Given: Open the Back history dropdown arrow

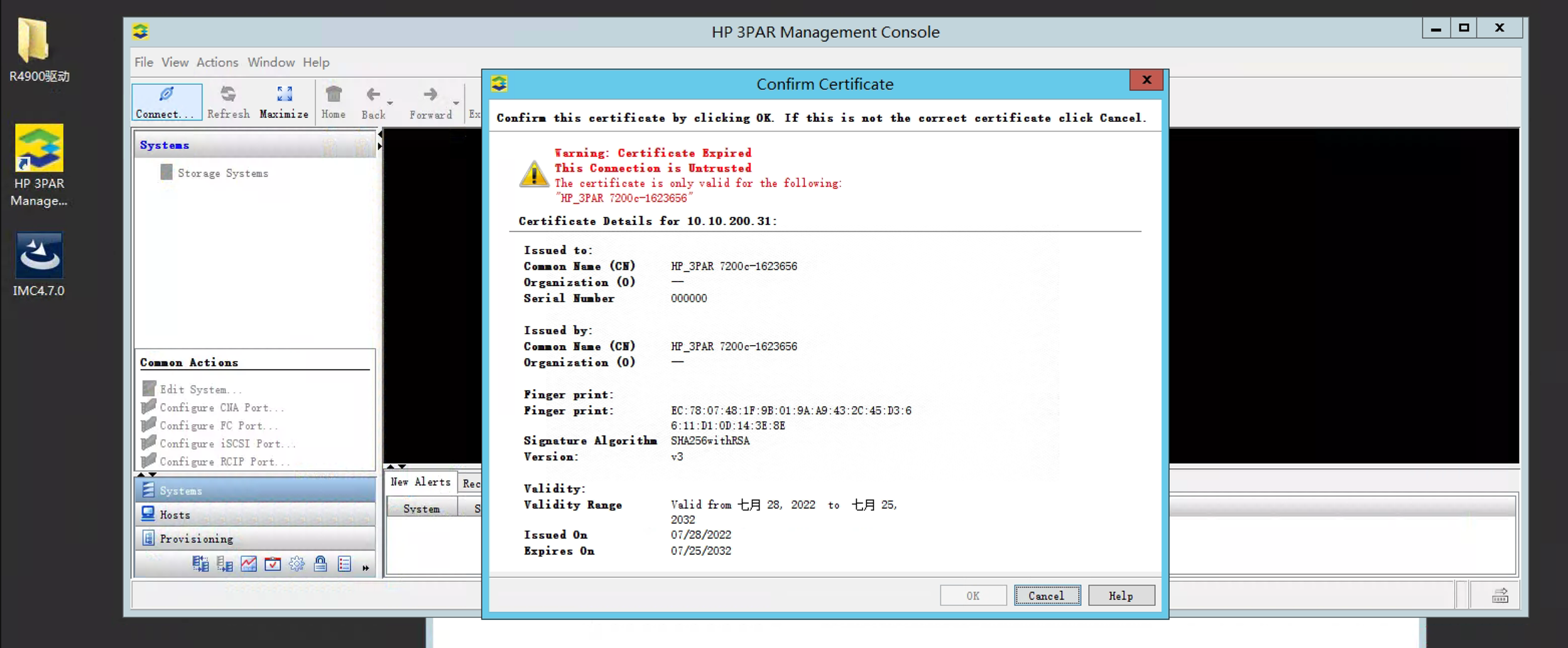Looking at the screenshot, I should tap(390, 102).
